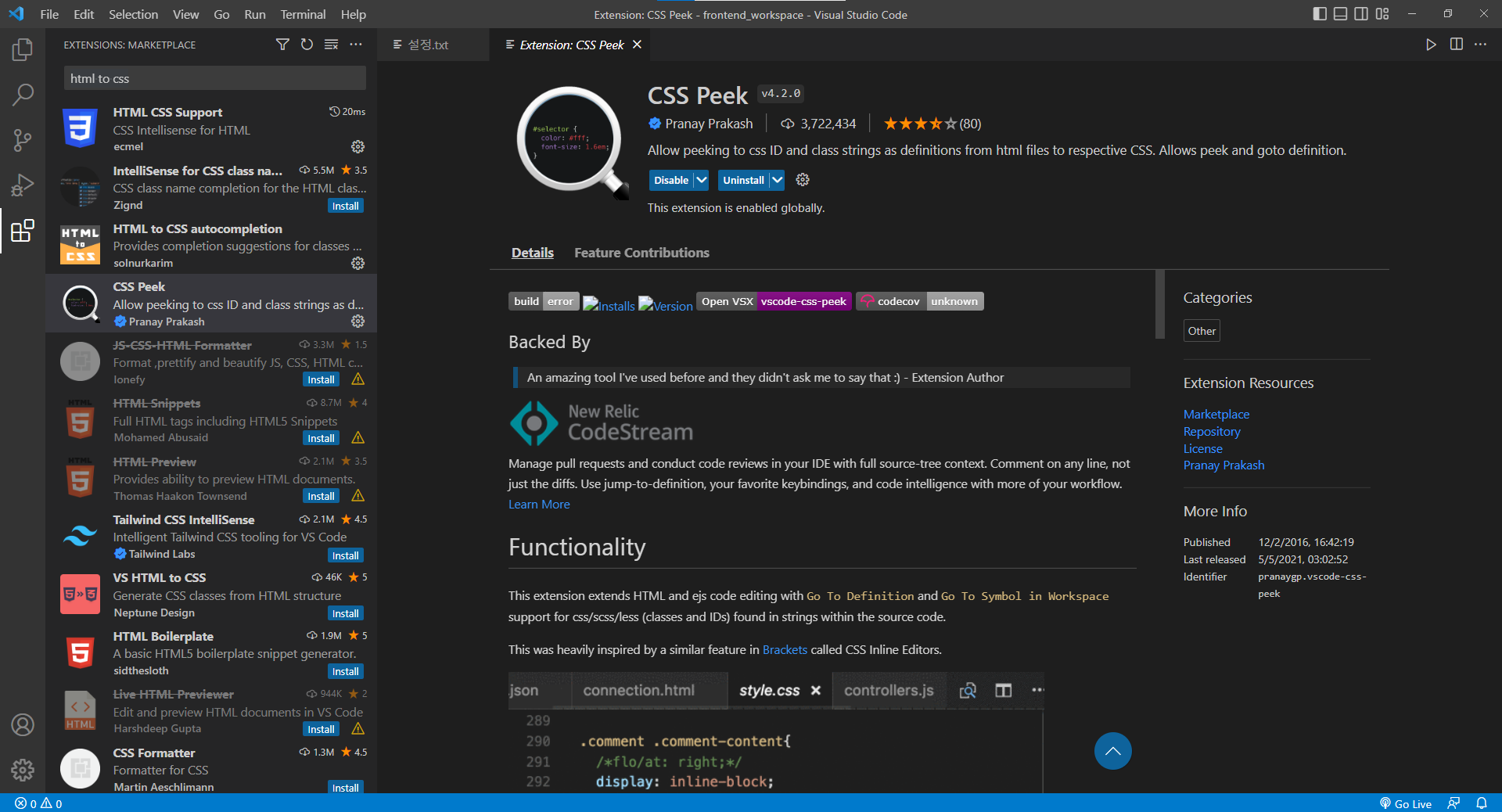Disable the CSS Peek extension
Screen dimensions: 1502x812
[671, 180]
